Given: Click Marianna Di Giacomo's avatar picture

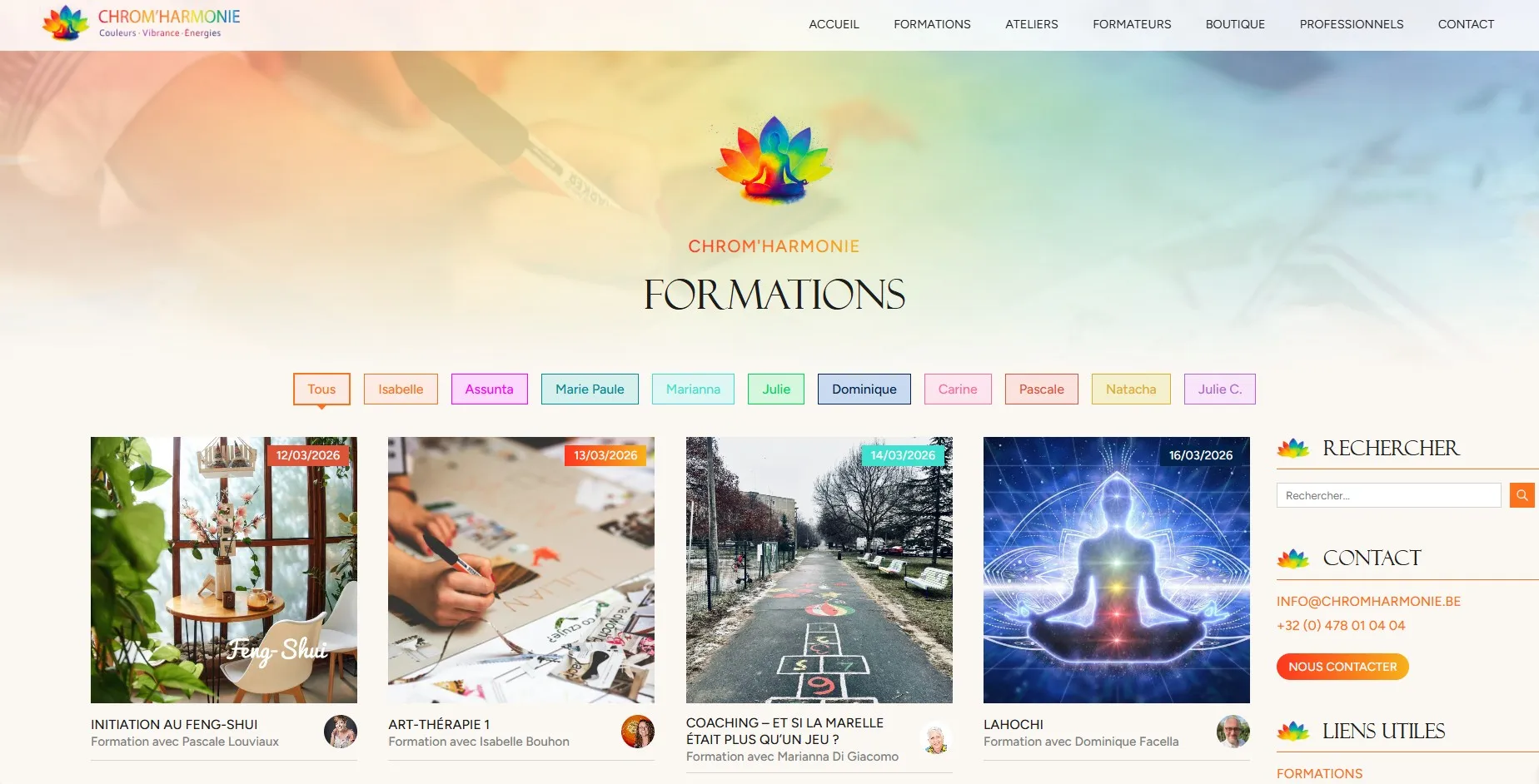Looking at the screenshot, I should click(x=936, y=738).
